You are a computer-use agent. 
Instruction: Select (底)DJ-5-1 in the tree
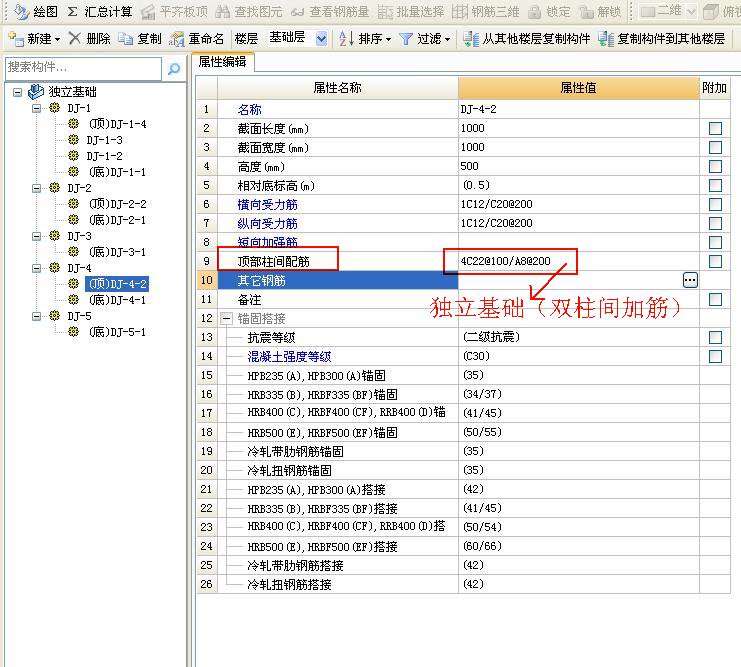click(x=117, y=332)
